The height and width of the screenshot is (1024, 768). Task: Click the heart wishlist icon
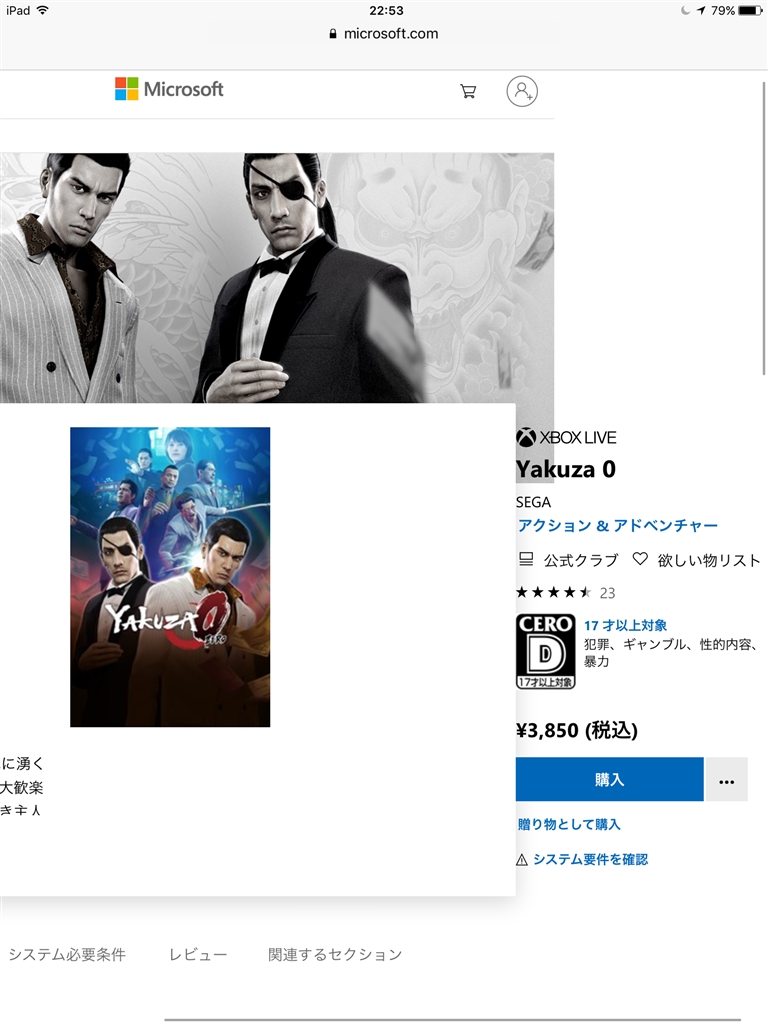coord(640,559)
